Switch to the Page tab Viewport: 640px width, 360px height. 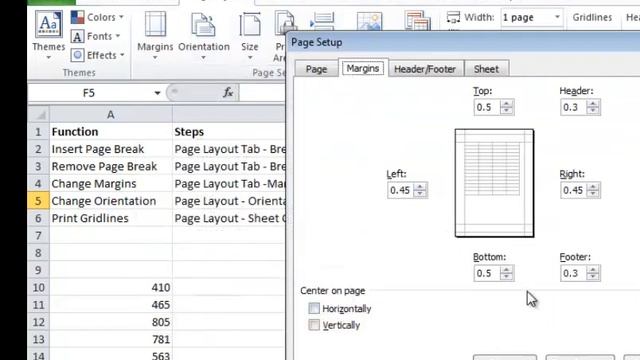coord(316,69)
